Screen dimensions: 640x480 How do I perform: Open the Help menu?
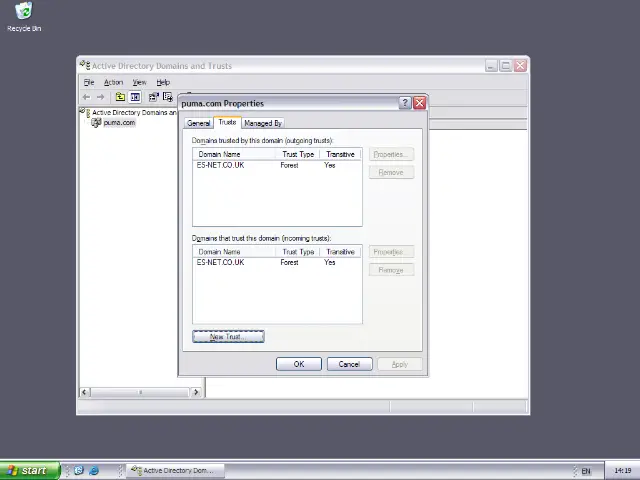[163, 82]
